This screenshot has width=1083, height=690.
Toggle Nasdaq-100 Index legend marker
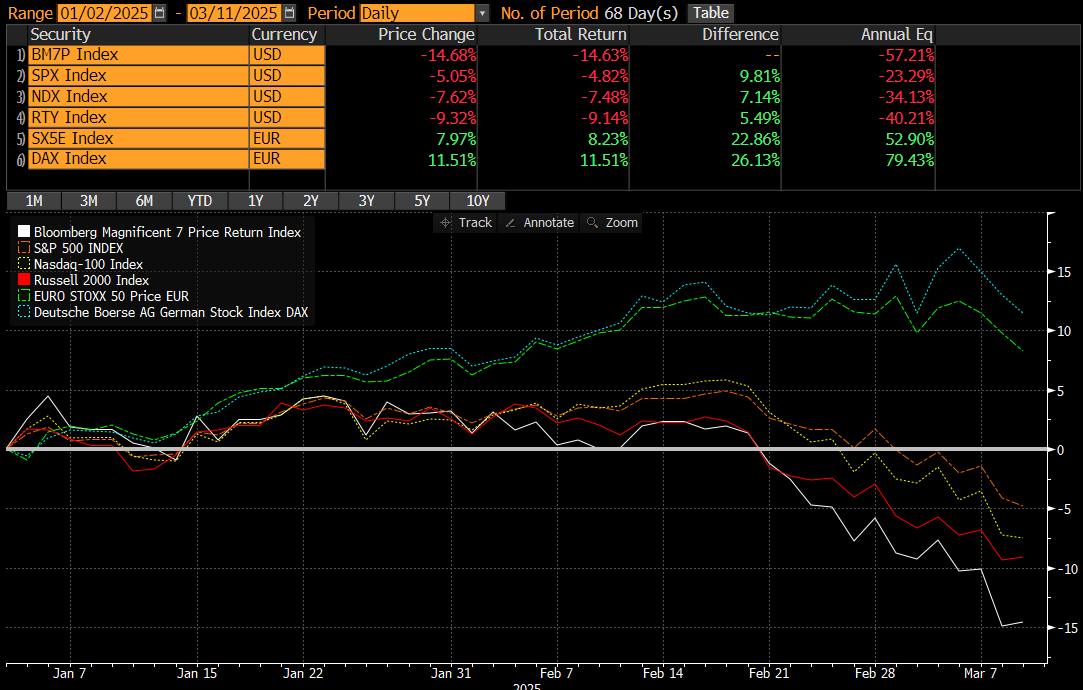click(24, 264)
